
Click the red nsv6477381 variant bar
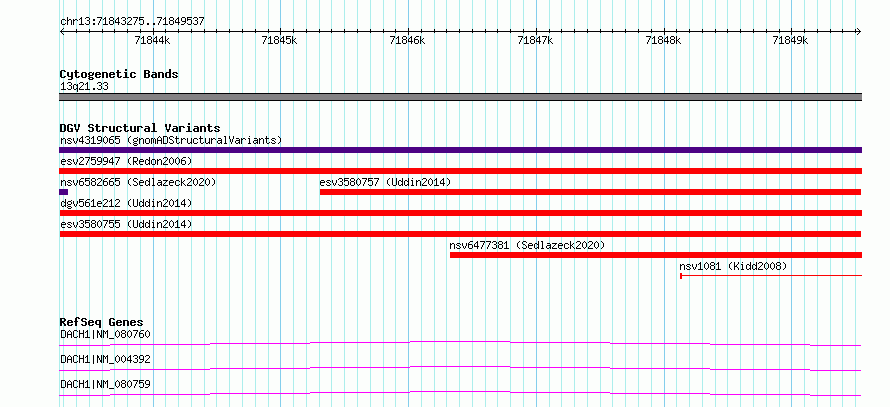(656, 255)
